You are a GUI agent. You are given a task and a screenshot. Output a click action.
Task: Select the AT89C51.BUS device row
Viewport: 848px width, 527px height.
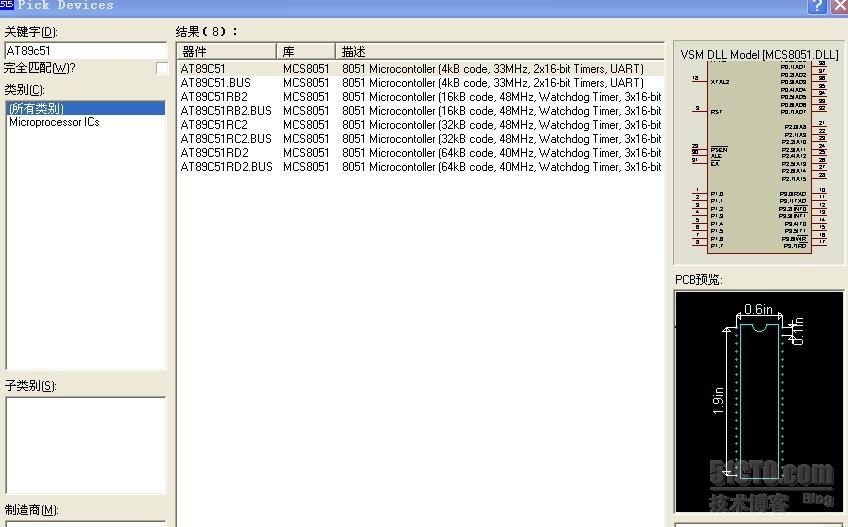tap(420, 83)
